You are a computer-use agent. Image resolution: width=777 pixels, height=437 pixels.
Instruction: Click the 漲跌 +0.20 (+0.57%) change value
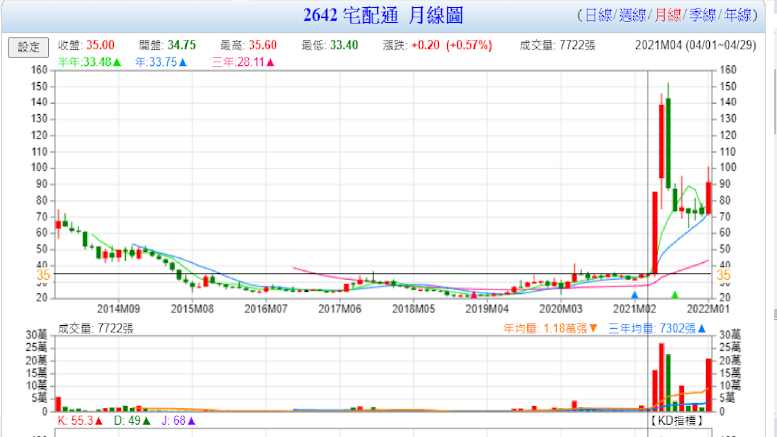coord(451,45)
